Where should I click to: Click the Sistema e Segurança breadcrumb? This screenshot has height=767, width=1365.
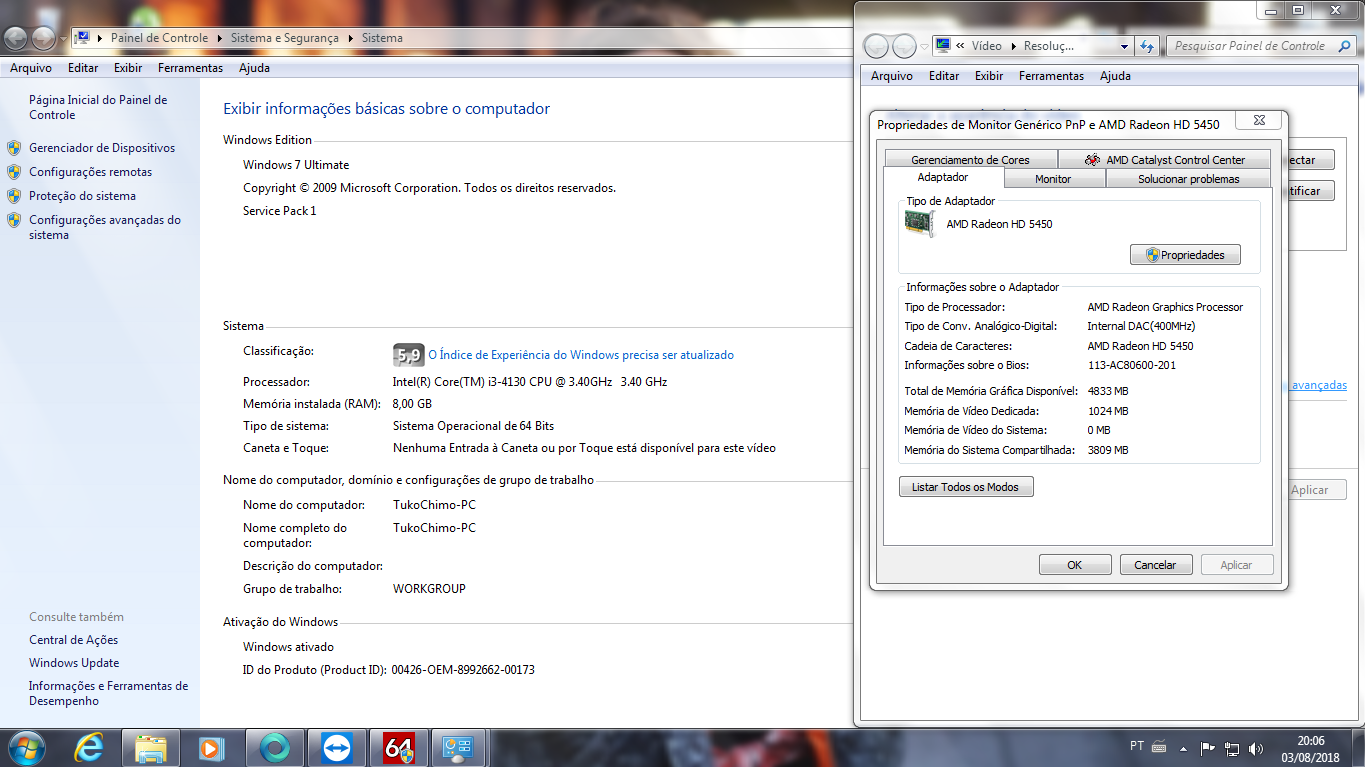coord(285,38)
